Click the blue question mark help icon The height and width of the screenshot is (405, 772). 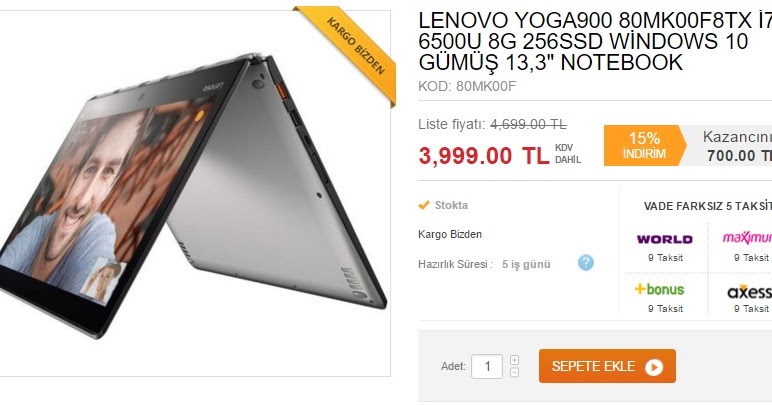[585, 263]
